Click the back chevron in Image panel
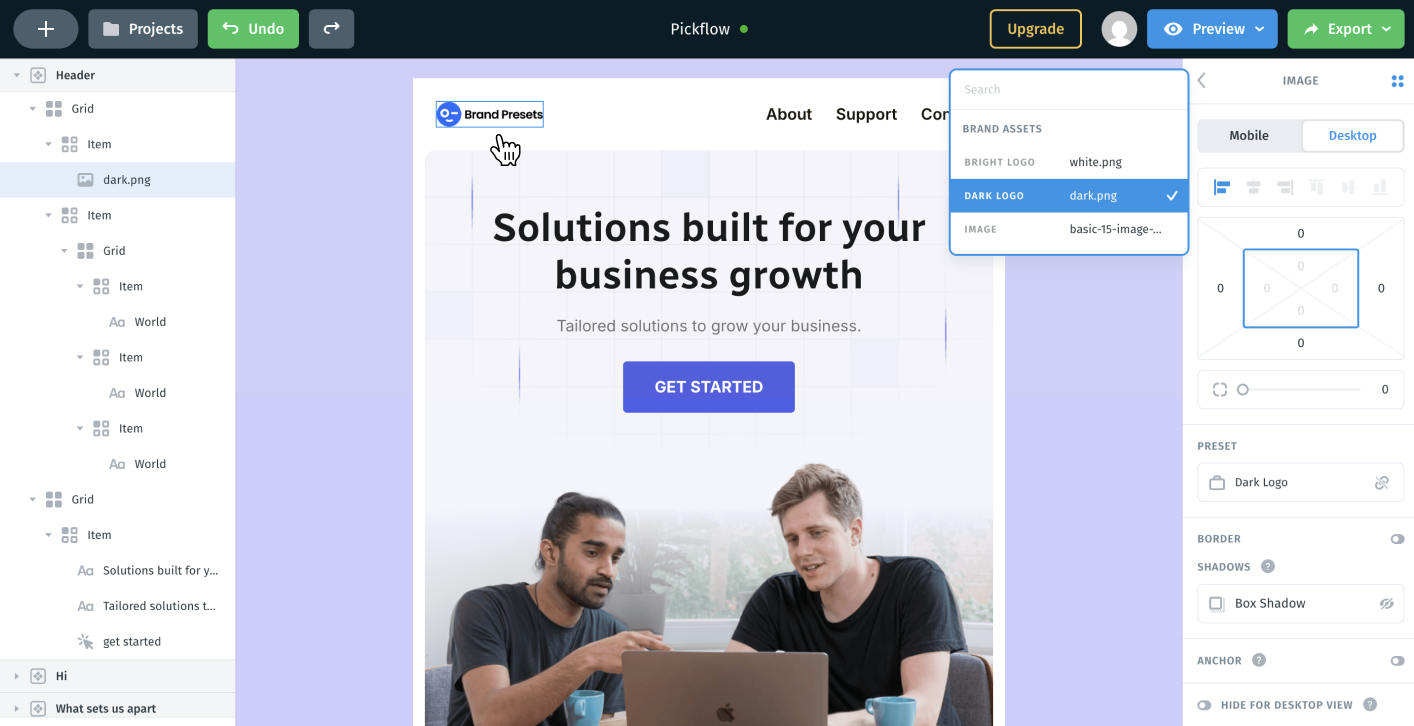This screenshot has width=1414, height=726. pyautogui.click(x=1202, y=81)
